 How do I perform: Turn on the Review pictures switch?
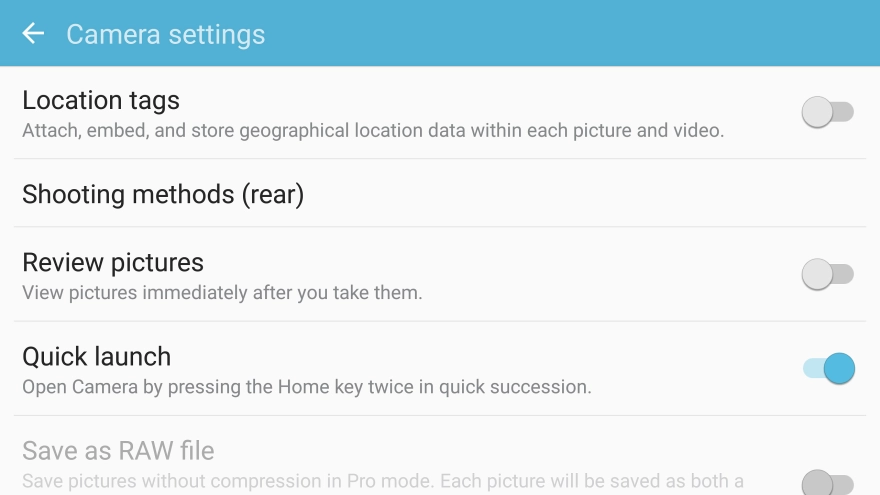pyautogui.click(x=828, y=274)
